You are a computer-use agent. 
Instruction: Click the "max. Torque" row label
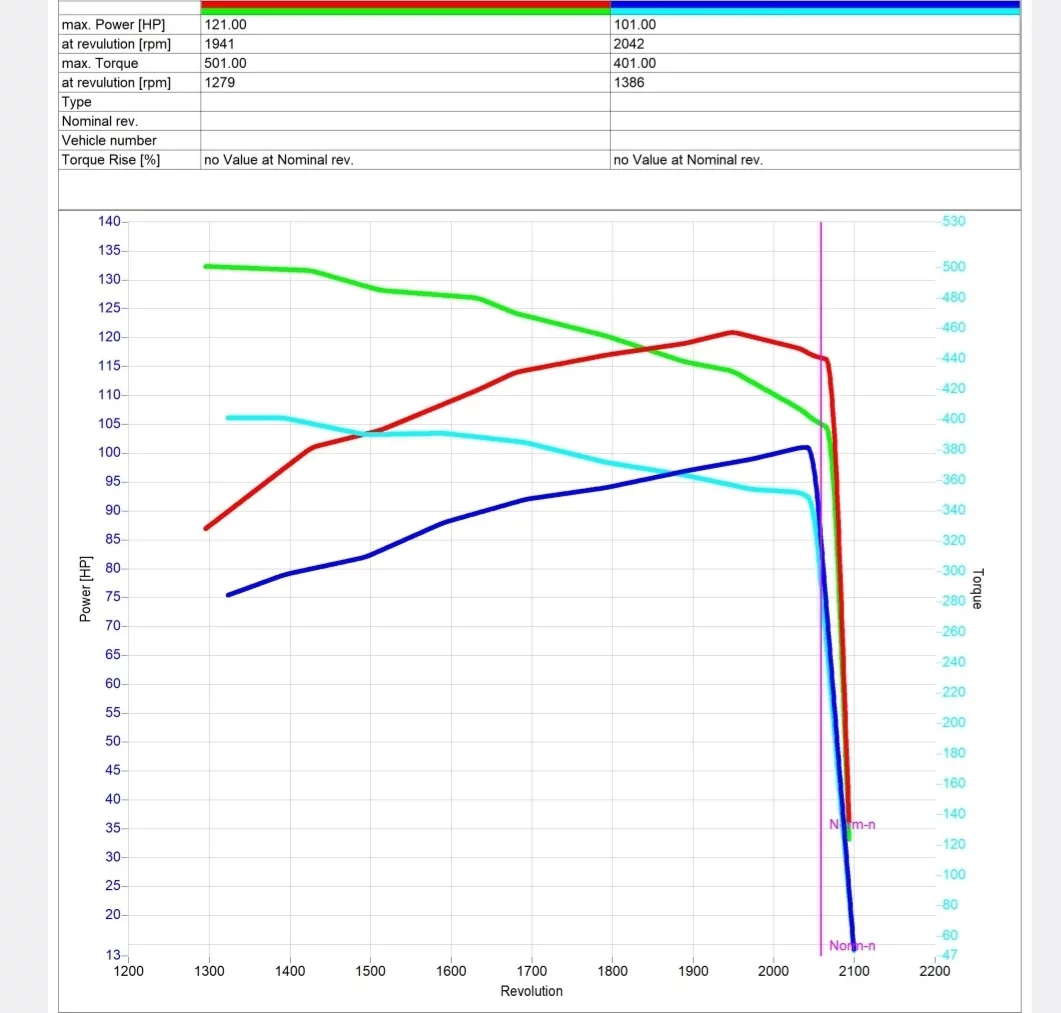point(100,63)
